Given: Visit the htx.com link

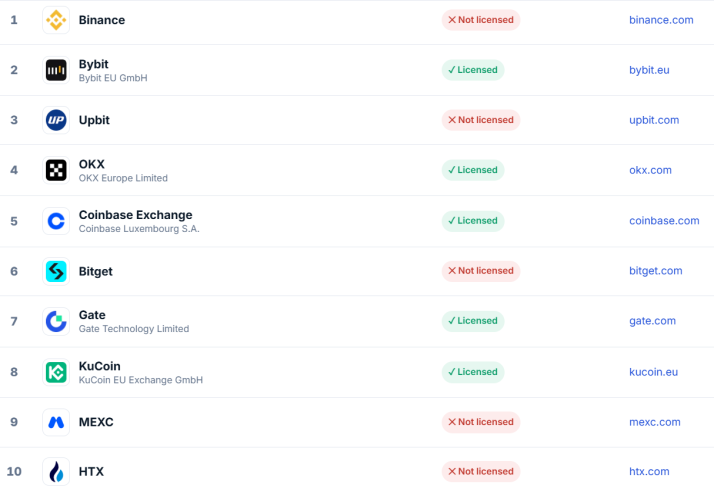Looking at the screenshot, I should point(649,471).
